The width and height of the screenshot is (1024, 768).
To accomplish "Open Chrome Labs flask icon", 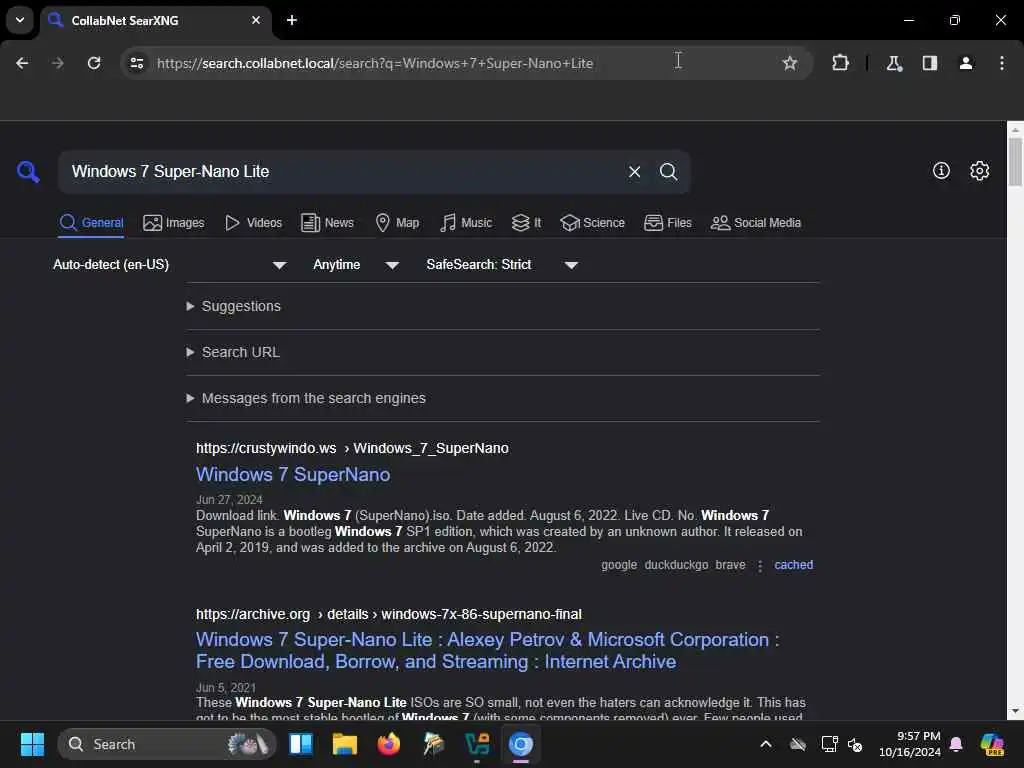I will point(894,63).
